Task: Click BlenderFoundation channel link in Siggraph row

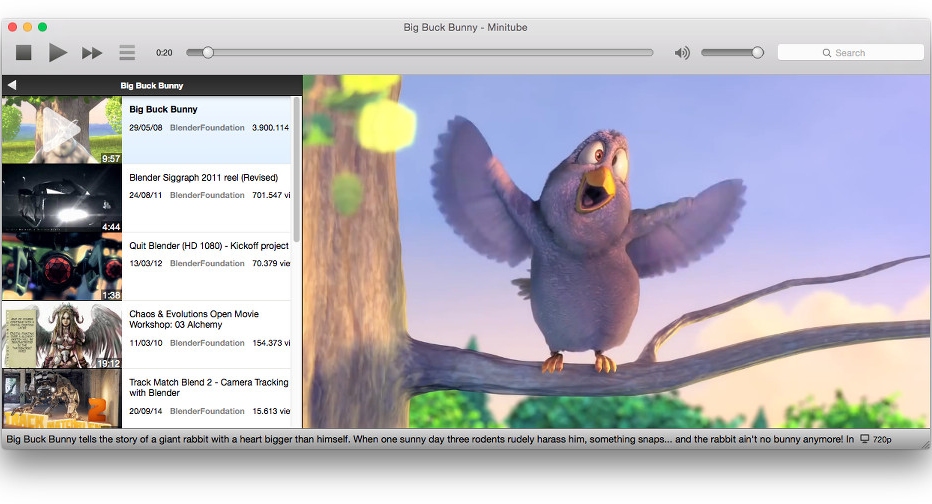Action: (x=207, y=196)
